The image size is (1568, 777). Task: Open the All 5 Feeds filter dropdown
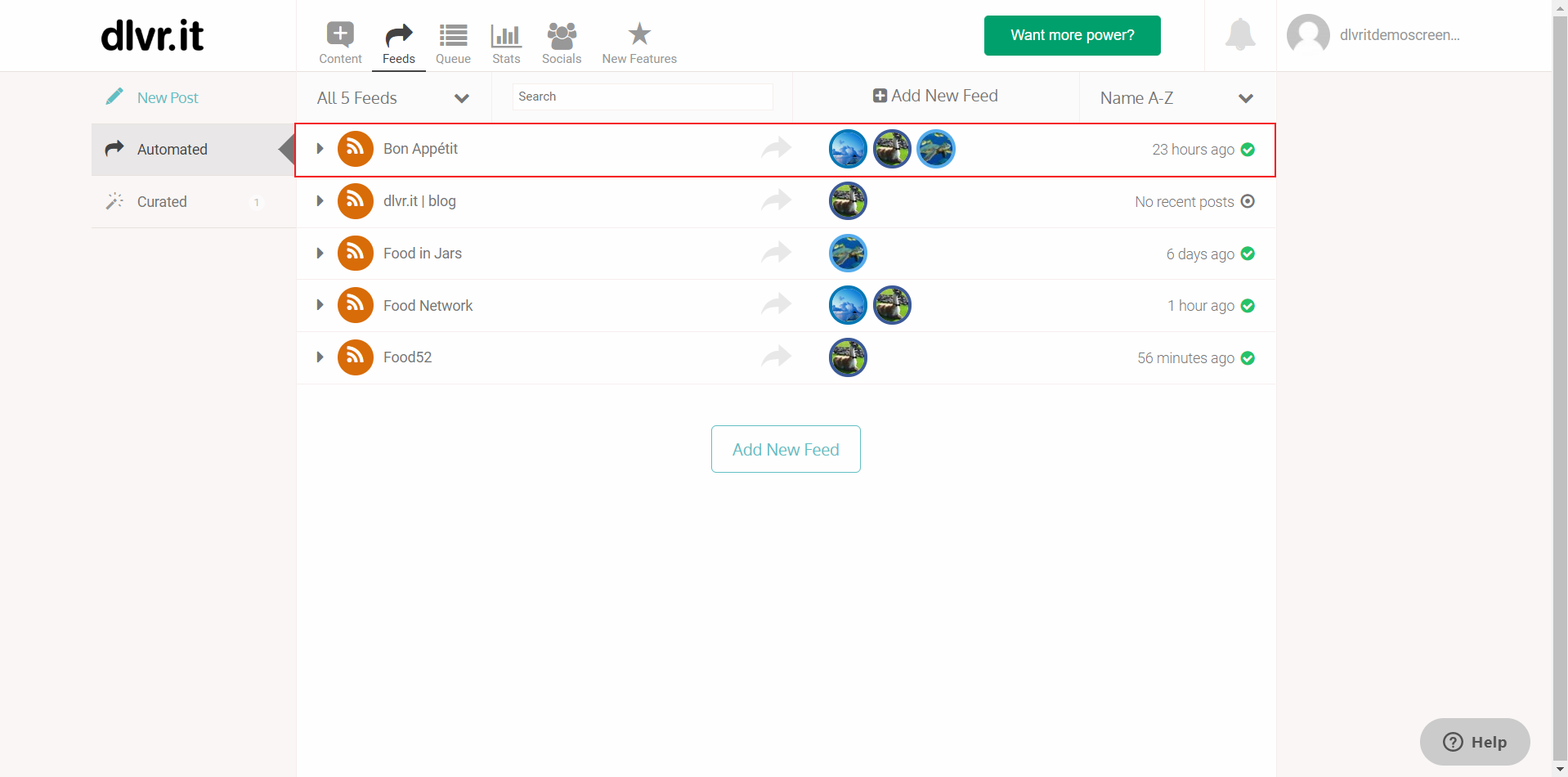[x=393, y=98]
